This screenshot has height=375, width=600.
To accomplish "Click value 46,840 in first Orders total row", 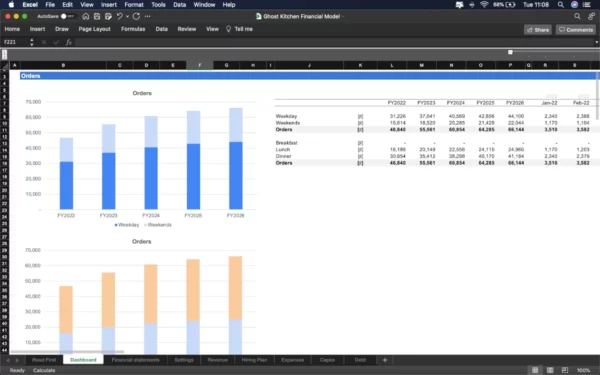I will 398,129.
